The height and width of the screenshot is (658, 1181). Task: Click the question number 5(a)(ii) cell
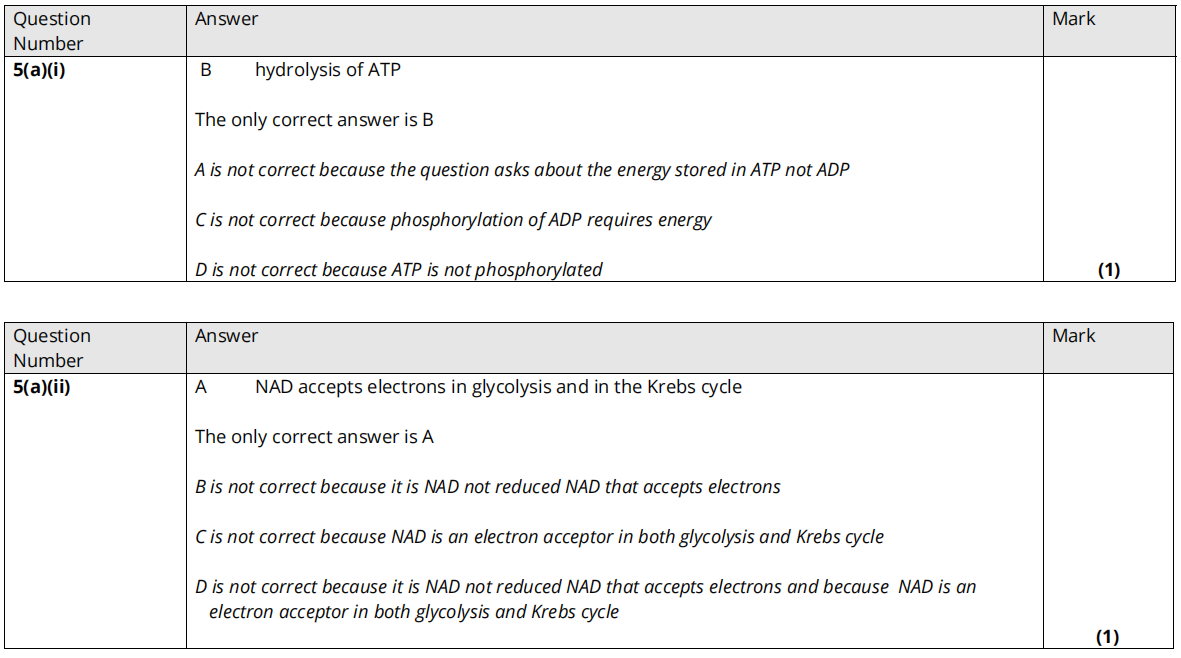pos(42,387)
